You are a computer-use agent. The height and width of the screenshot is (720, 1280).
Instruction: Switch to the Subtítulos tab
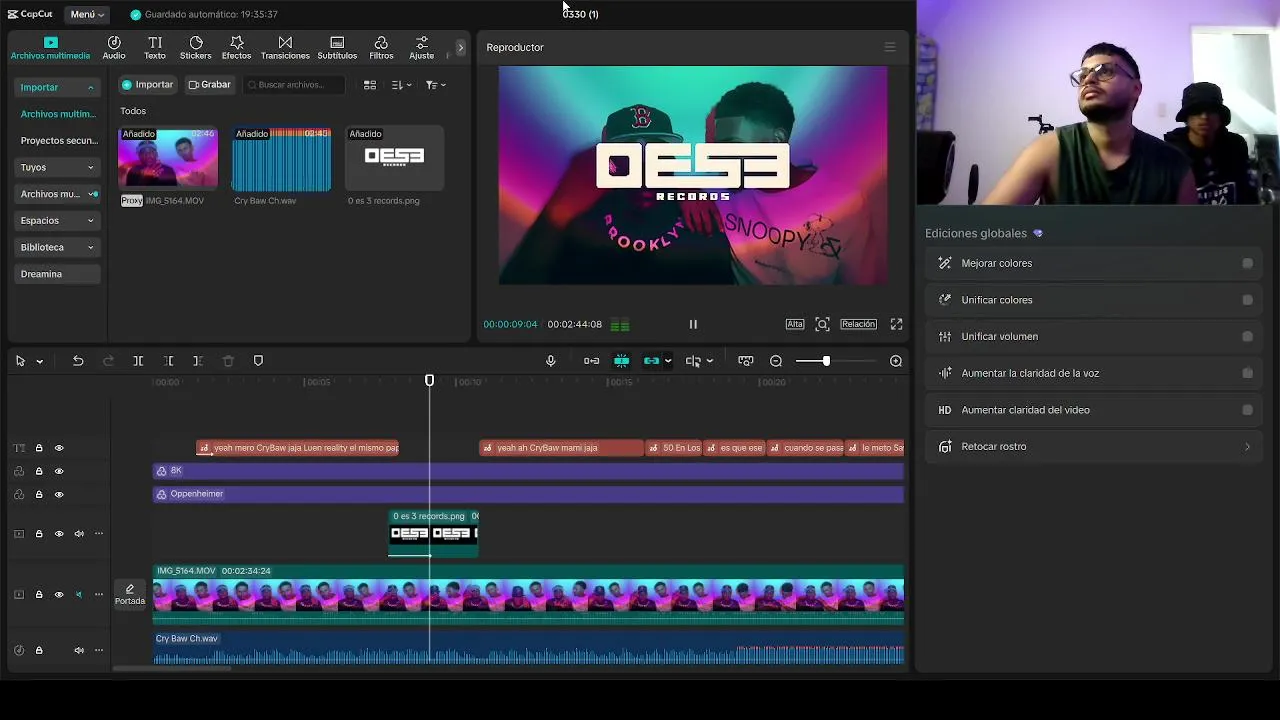coord(337,47)
